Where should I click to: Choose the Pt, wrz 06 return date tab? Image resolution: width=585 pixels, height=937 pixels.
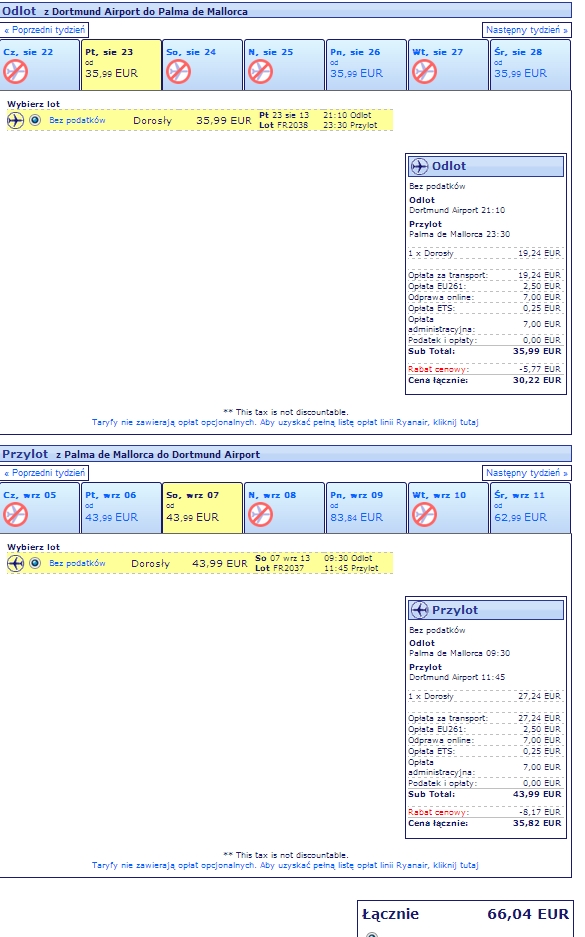pos(120,508)
